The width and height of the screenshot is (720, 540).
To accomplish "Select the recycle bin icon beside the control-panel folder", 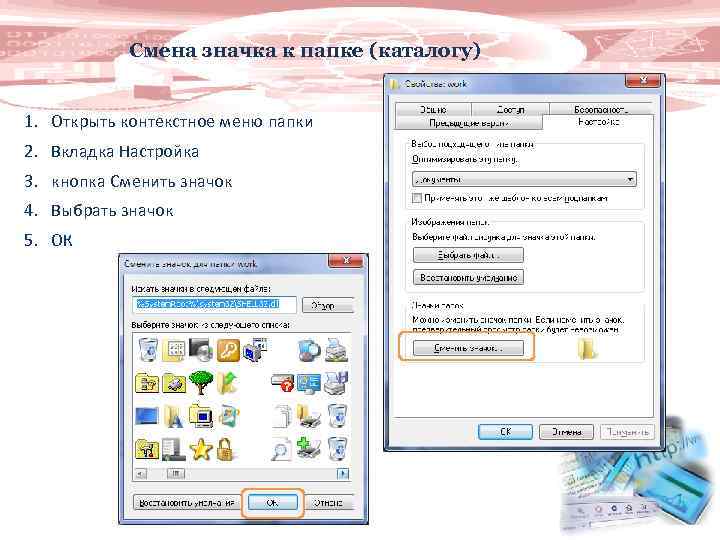I will pos(147,350).
